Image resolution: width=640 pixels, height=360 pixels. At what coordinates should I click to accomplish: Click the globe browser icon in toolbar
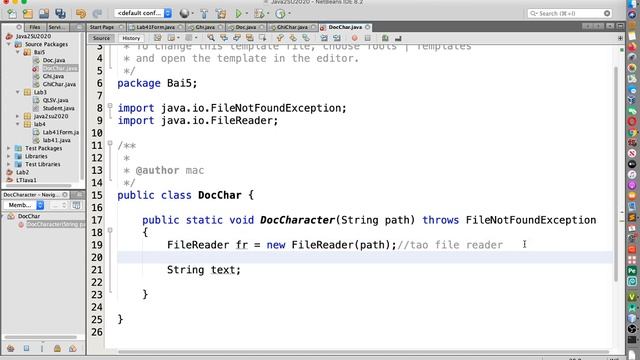click(x=184, y=13)
